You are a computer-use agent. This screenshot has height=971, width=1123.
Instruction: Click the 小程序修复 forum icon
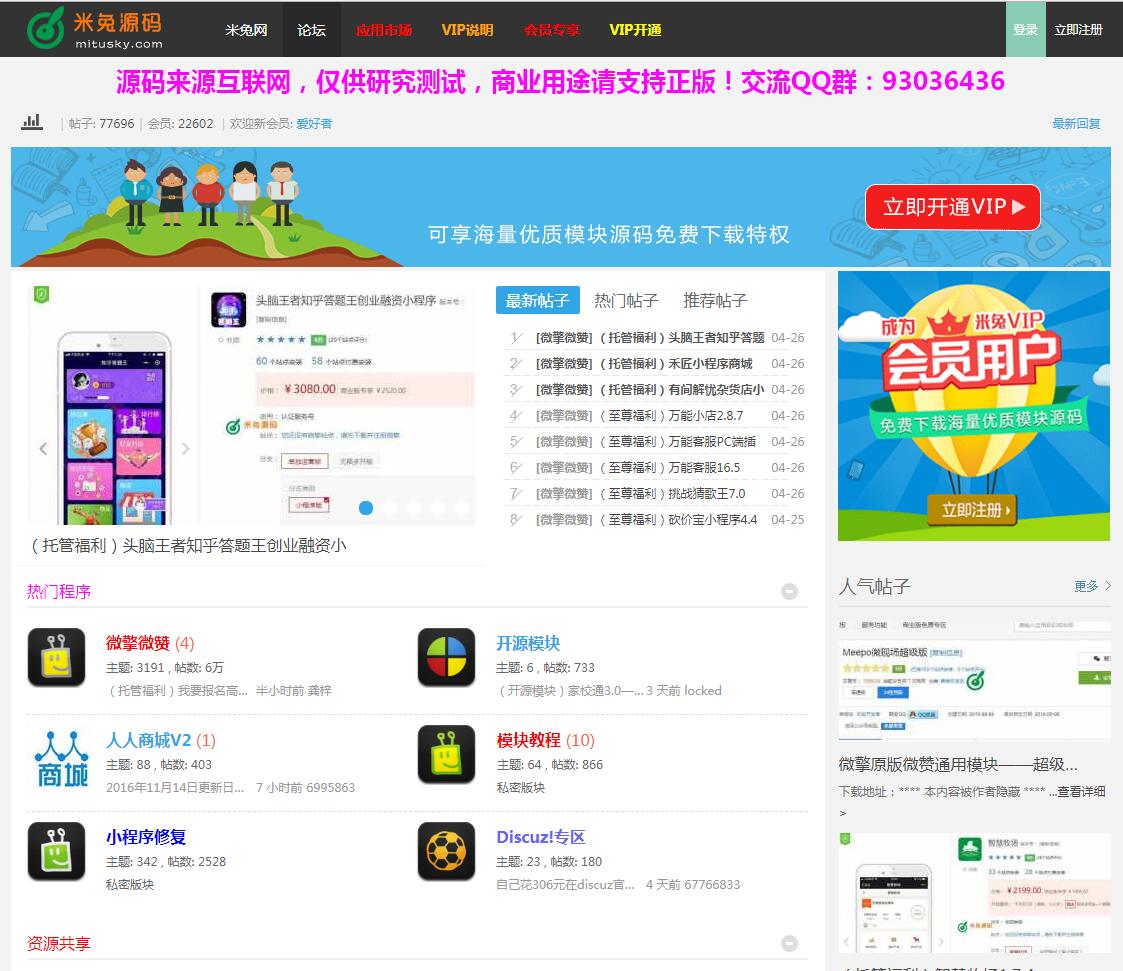(x=57, y=851)
